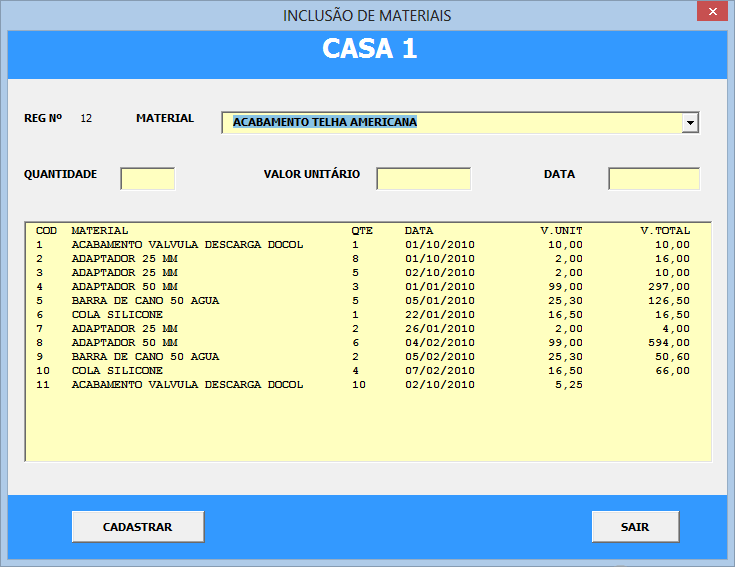The width and height of the screenshot is (735, 567).
Task: Select row 4 ADAPTADOR 50 MM
Action: click(x=368, y=287)
